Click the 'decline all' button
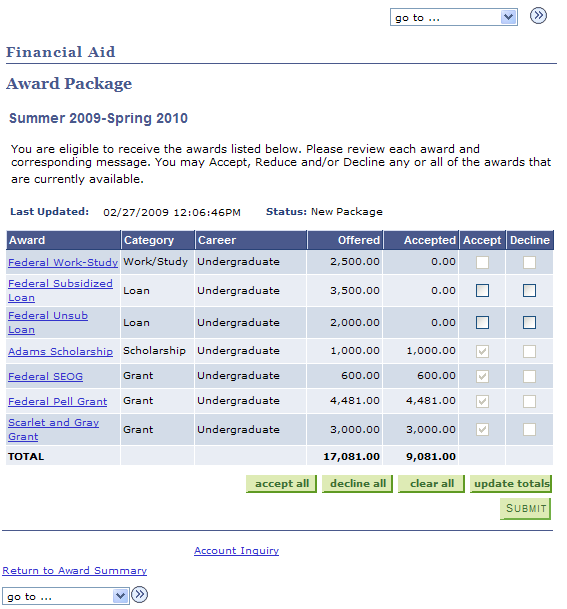The image size is (567, 609). pos(357,484)
